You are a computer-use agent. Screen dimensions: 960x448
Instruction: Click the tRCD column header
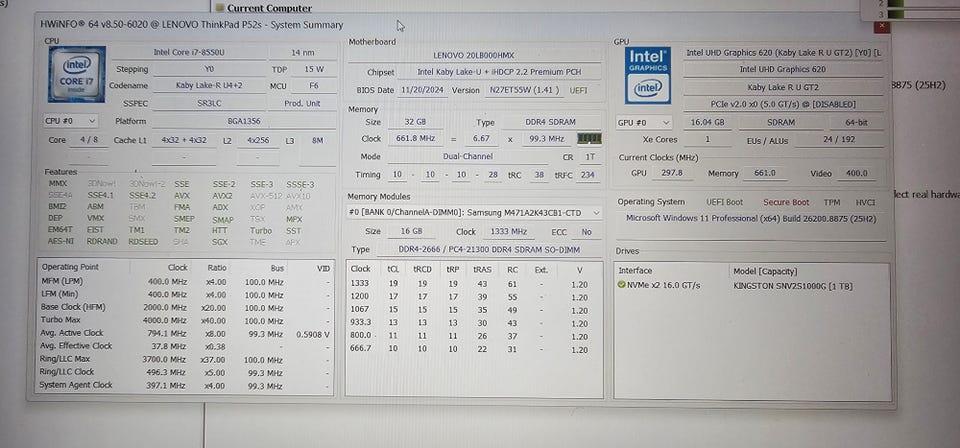pos(422,269)
